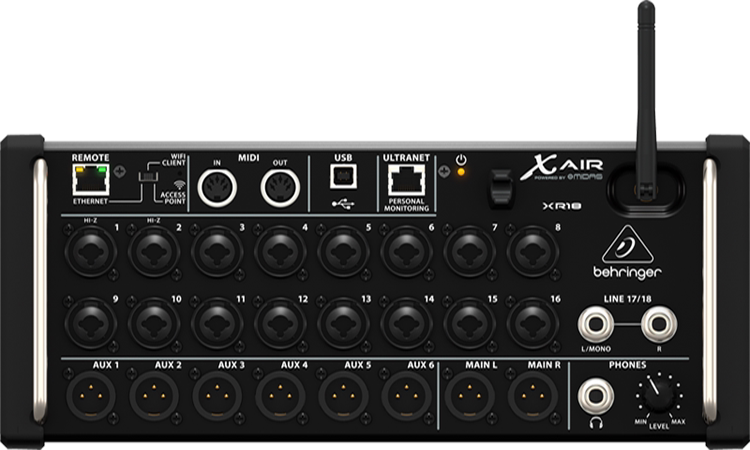Click combo input jack 13
750x450 pixels.
click(x=343, y=323)
